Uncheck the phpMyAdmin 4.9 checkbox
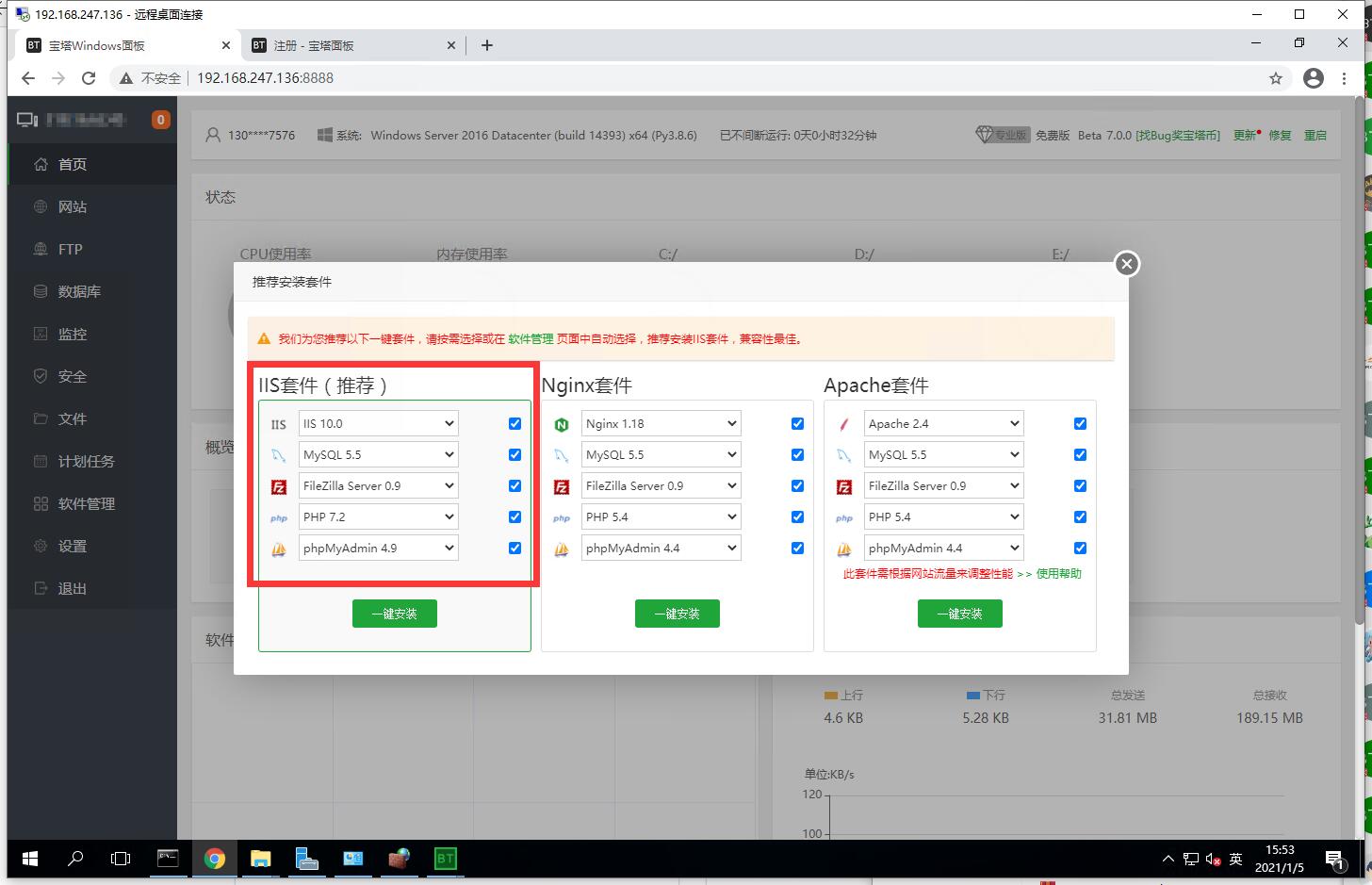 point(514,549)
